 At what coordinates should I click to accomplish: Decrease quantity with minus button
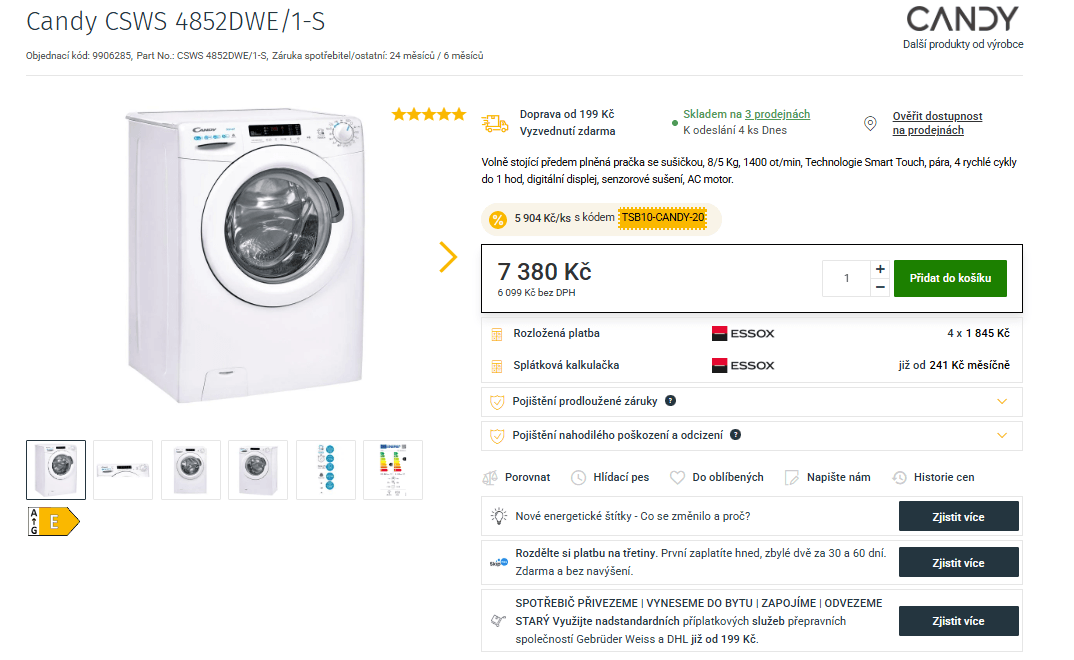(x=880, y=287)
